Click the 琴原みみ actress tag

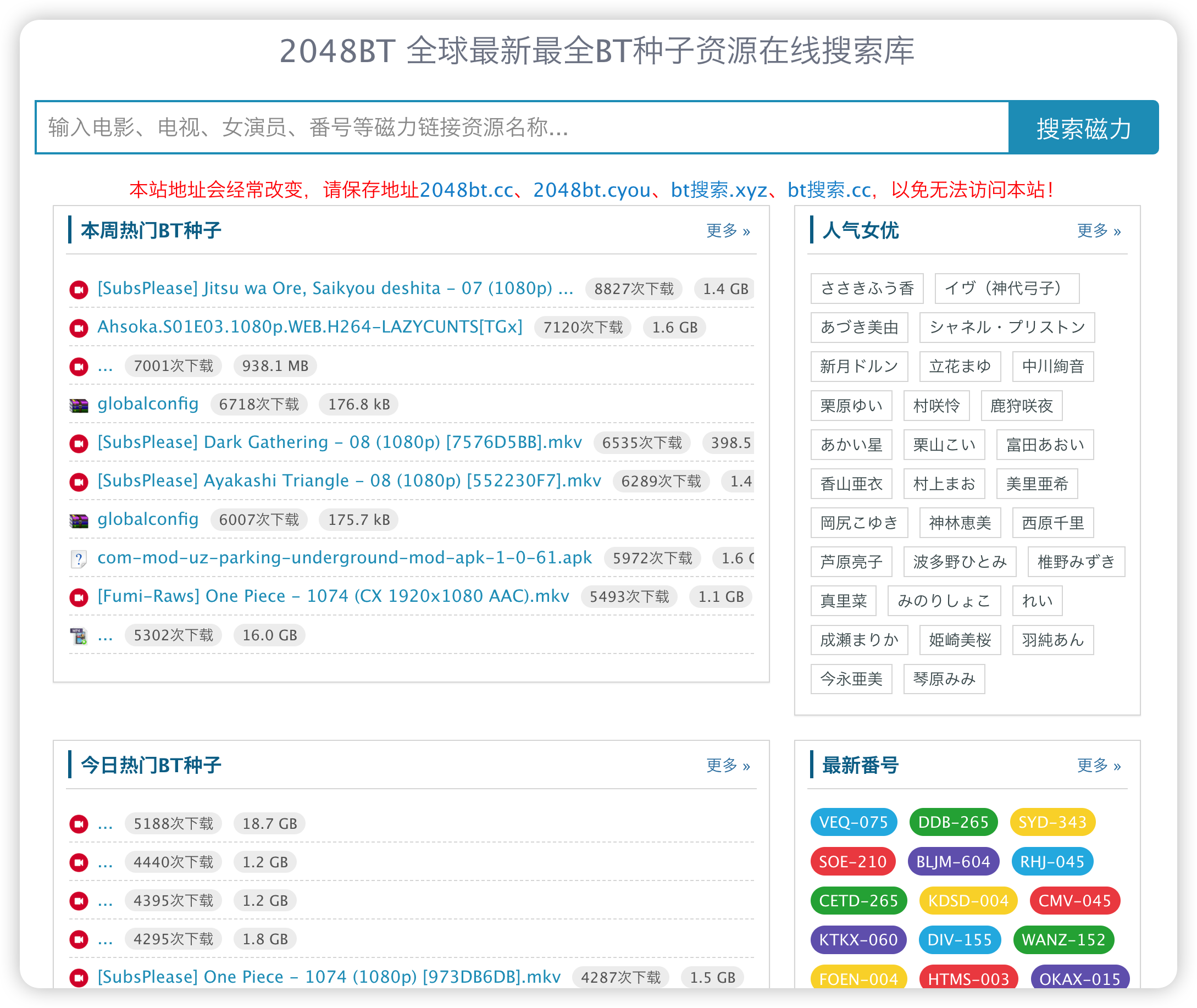click(944, 679)
